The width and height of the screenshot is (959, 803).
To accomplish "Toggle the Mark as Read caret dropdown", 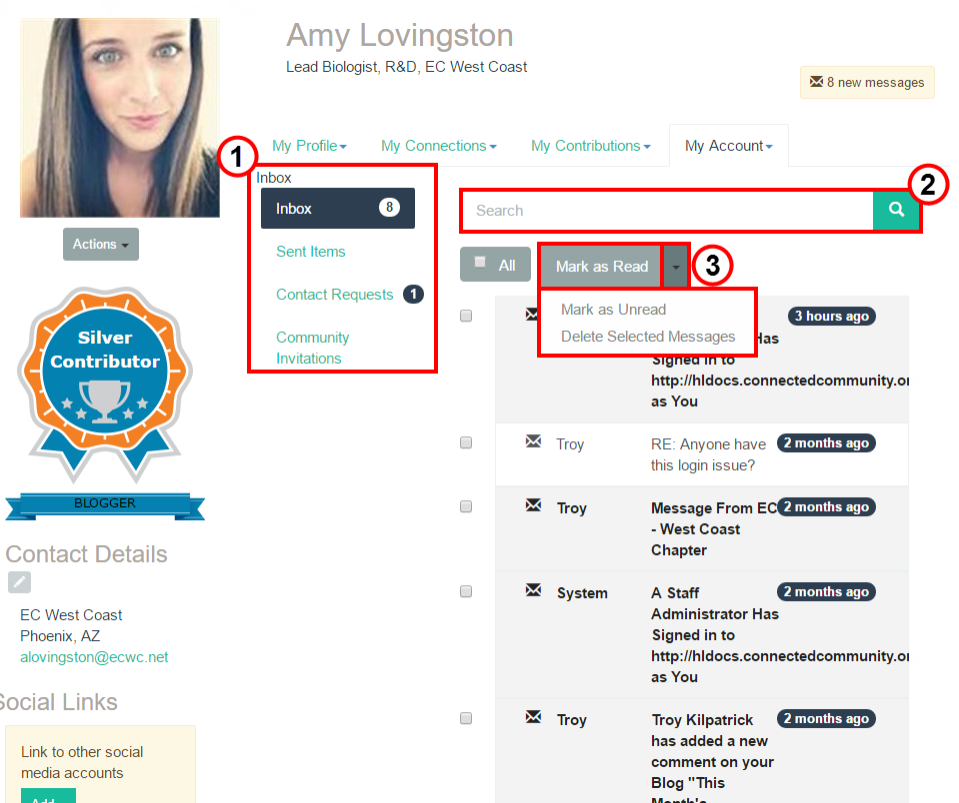I will pyautogui.click(x=676, y=267).
